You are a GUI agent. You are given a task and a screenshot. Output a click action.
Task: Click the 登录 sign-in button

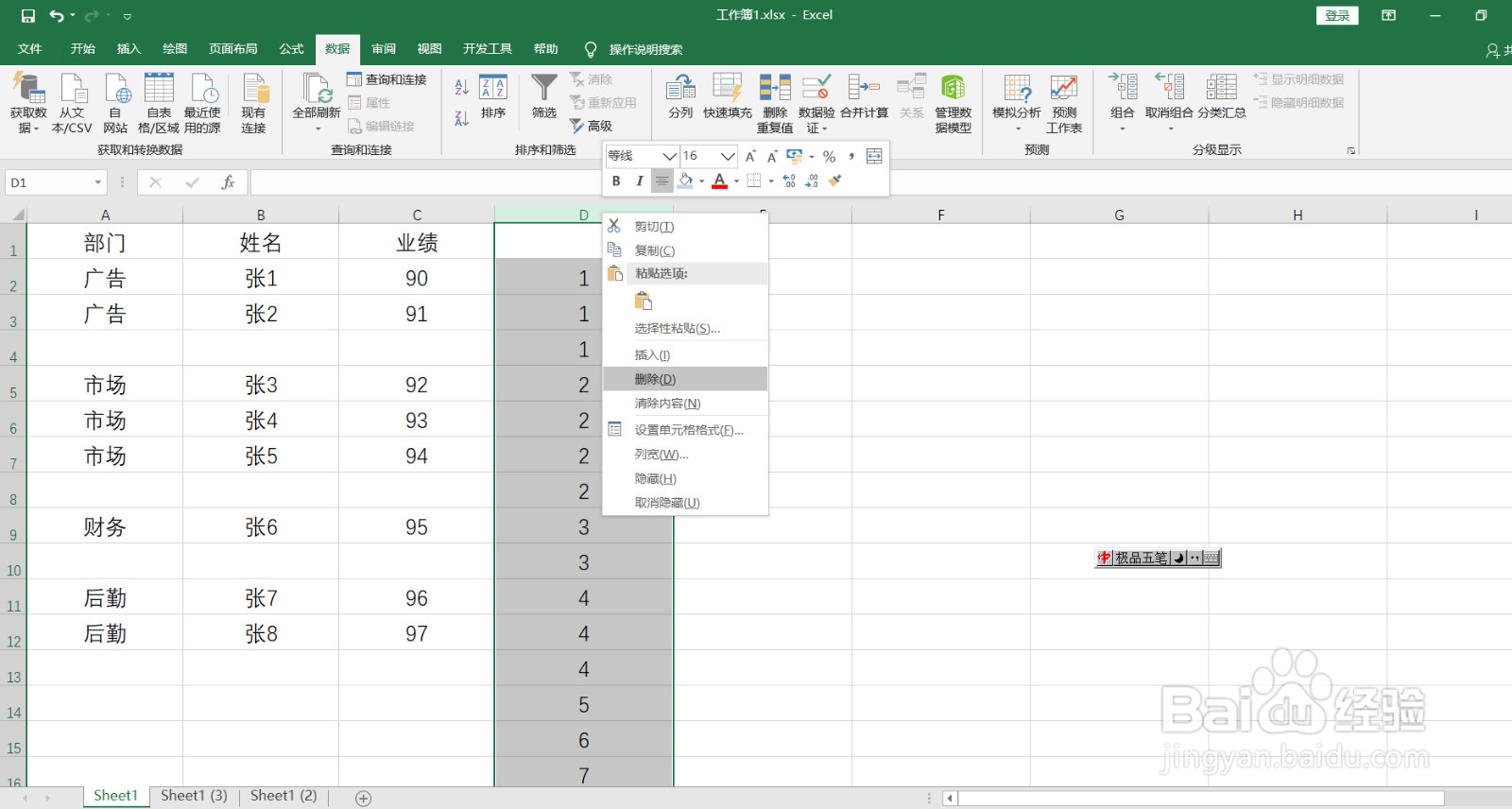1337,15
